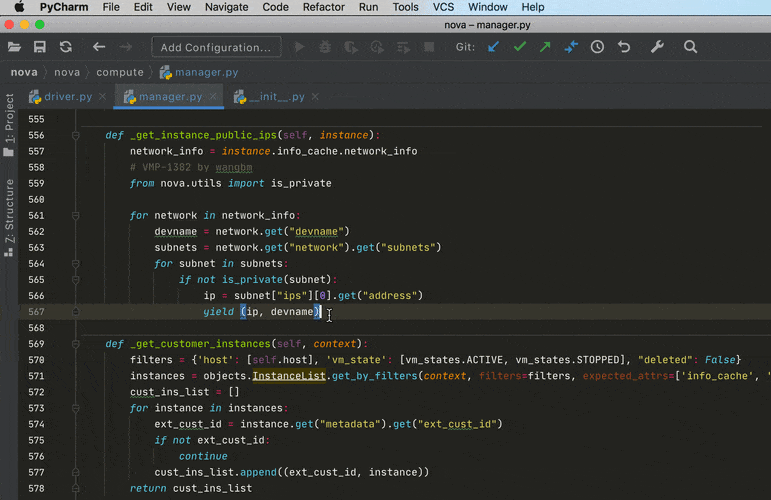Click the Open folder toolbar icon
Viewport: 771px width, 500px height.
14,47
